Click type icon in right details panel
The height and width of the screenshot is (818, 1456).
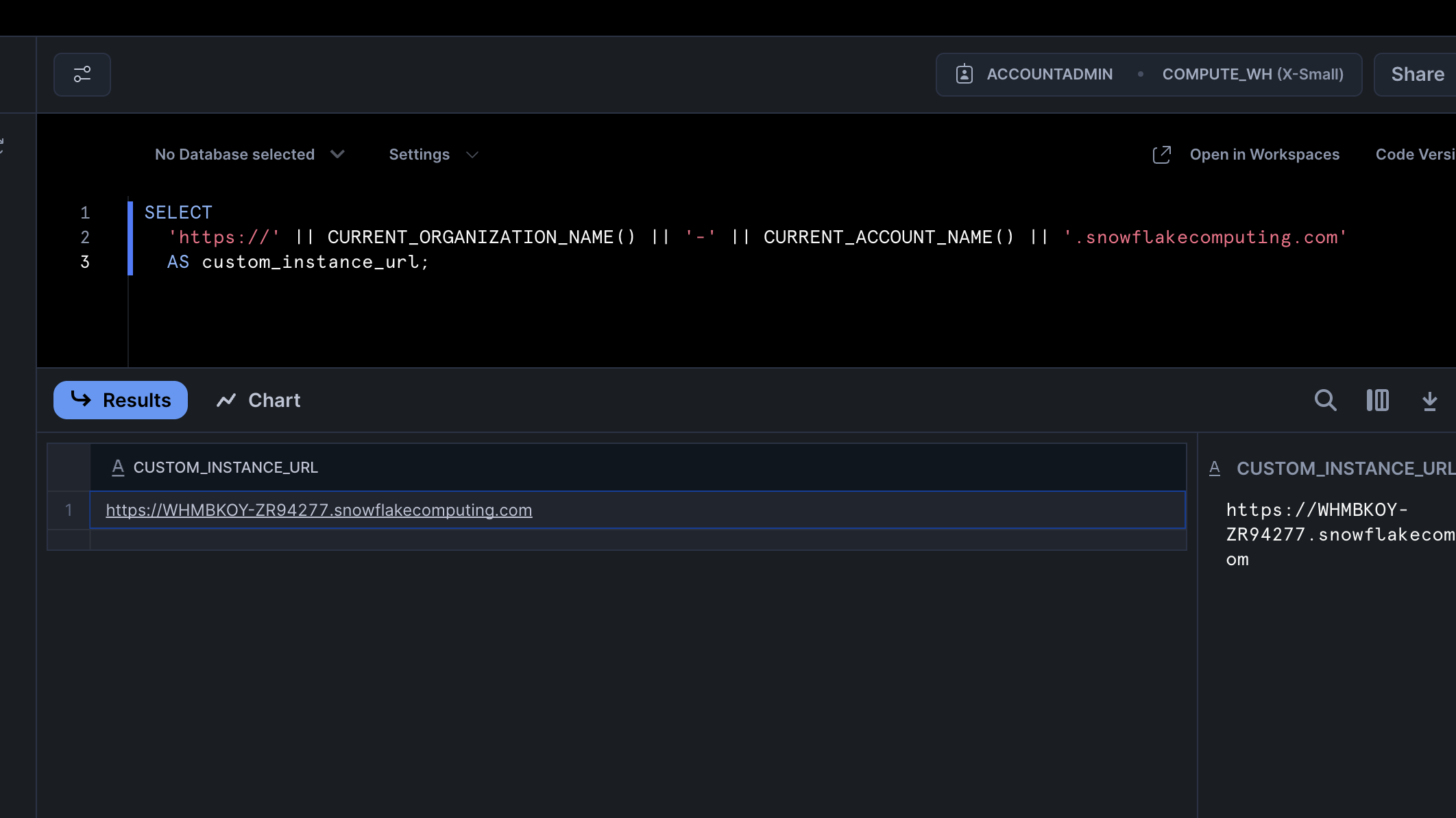[x=1215, y=468]
